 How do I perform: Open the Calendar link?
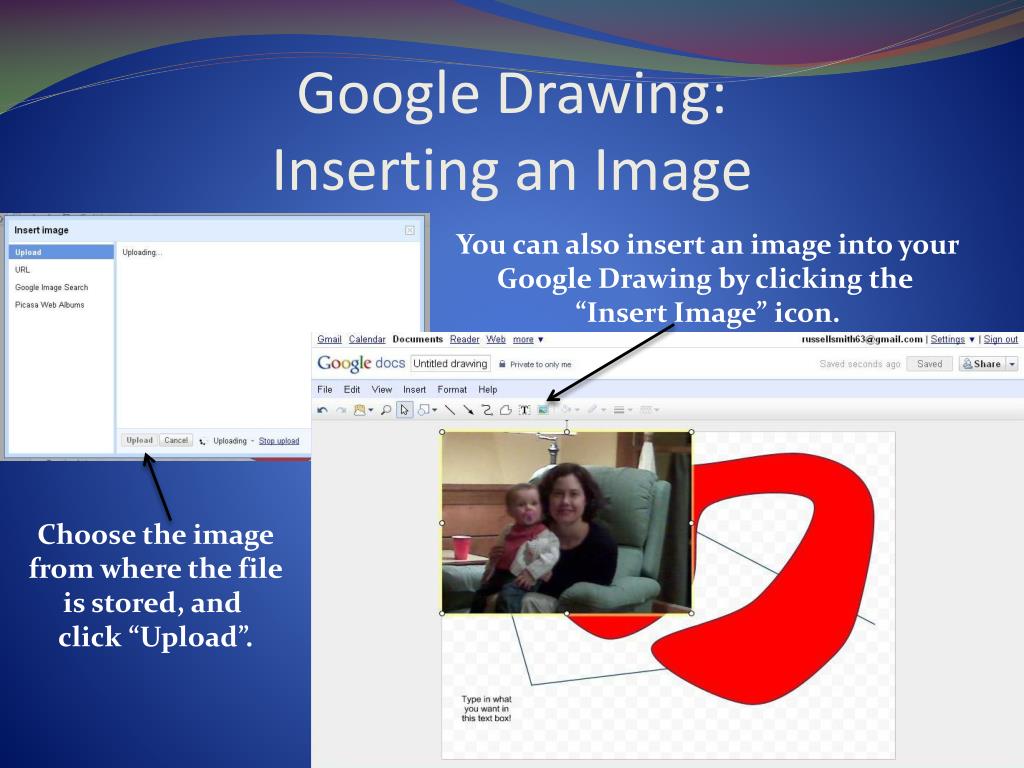367,340
